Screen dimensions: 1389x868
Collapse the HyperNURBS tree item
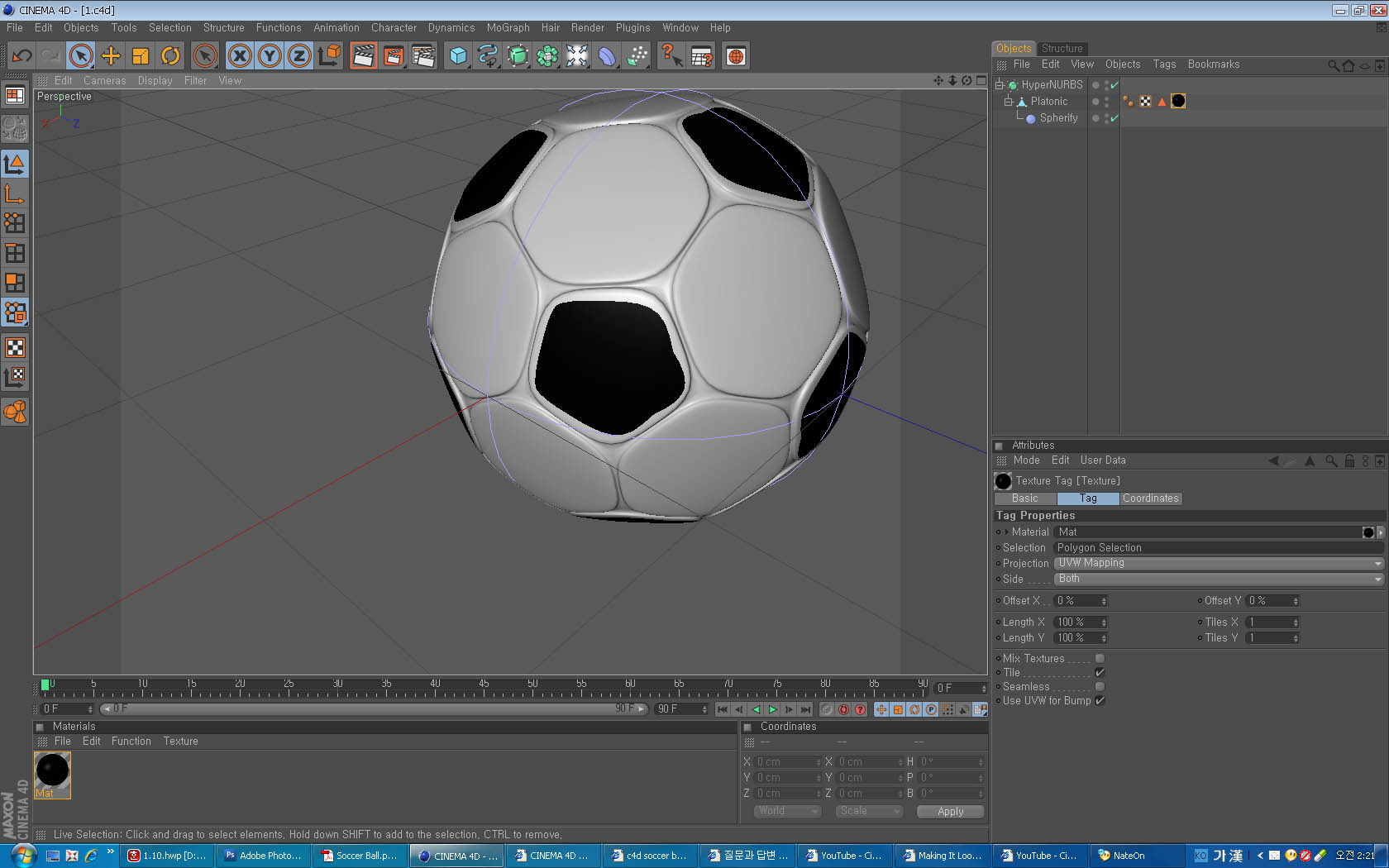(x=1000, y=84)
